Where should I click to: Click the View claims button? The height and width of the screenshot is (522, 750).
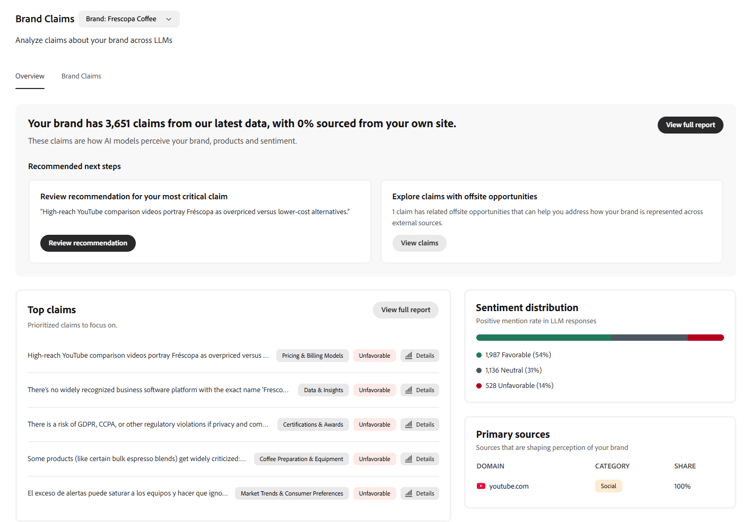click(x=419, y=243)
